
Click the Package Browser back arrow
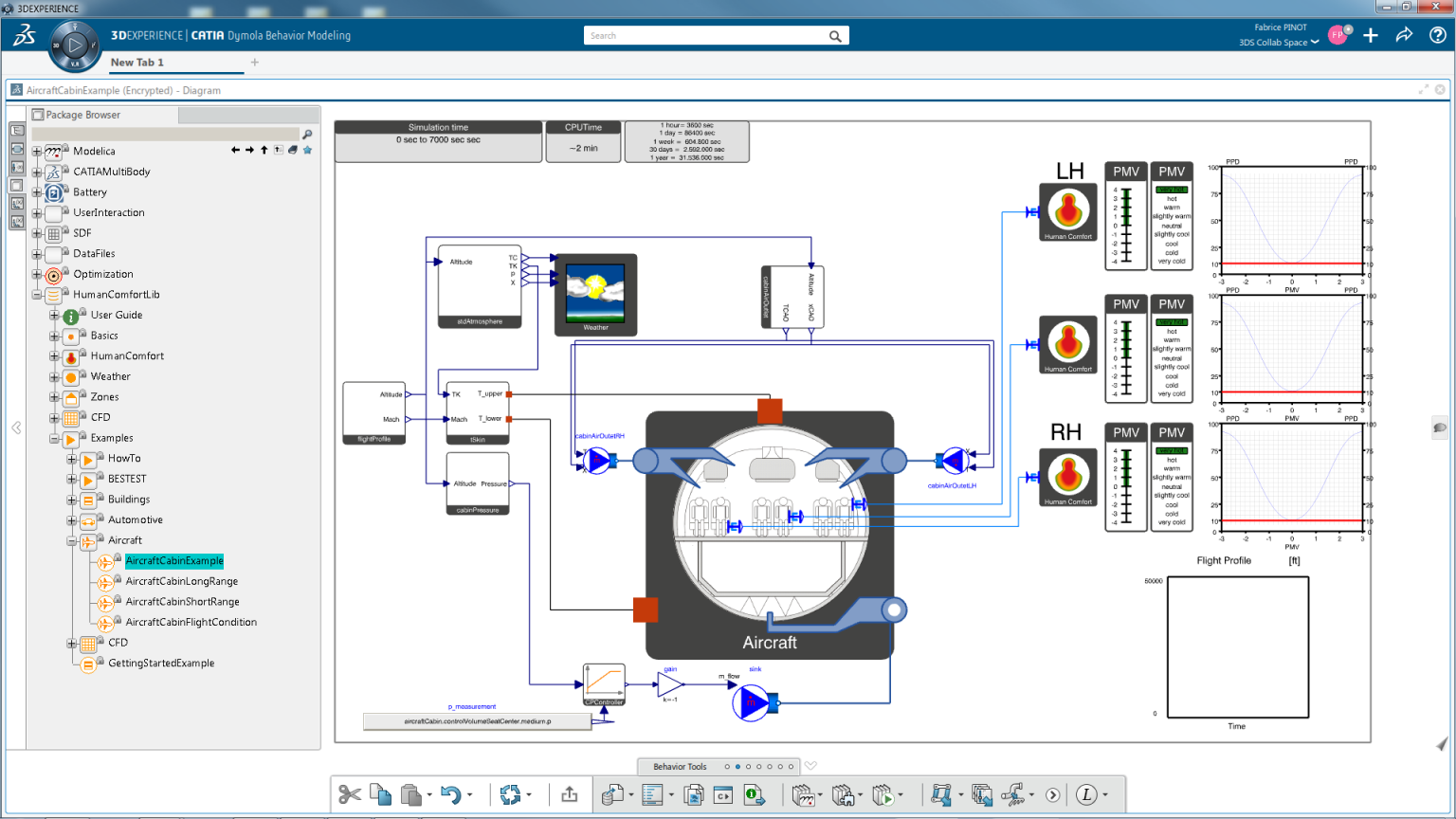tap(235, 150)
